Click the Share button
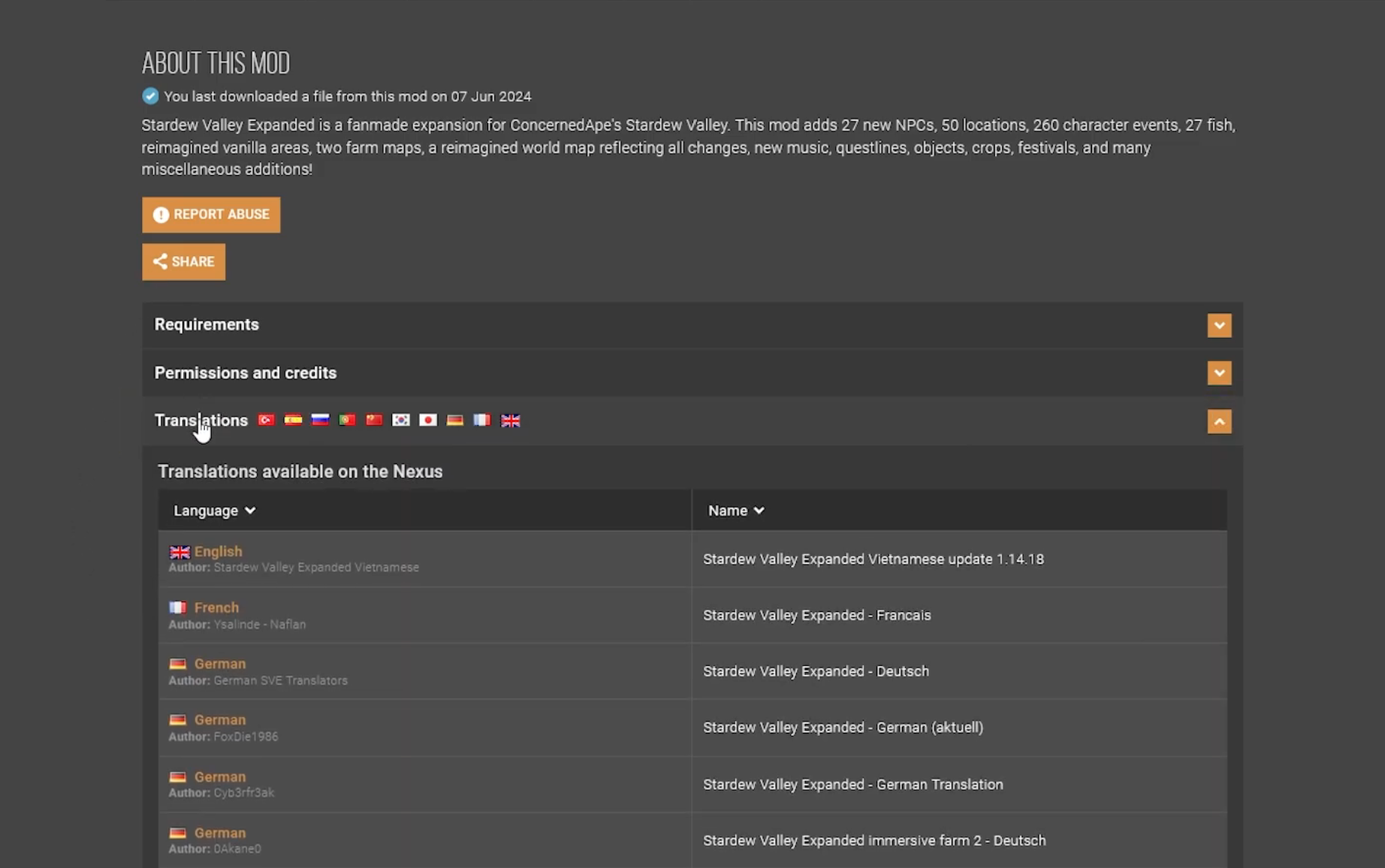The image size is (1385, 868). 184,262
